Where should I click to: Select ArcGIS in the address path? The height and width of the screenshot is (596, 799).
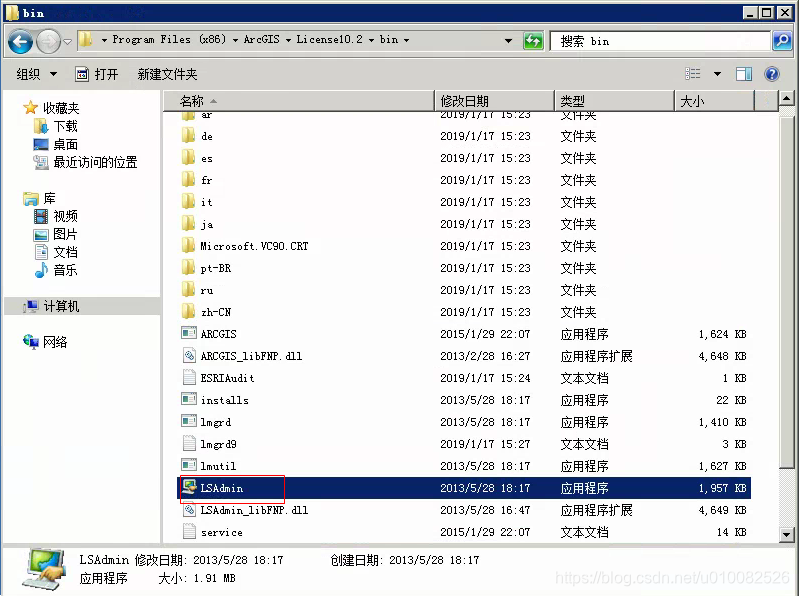click(261, 39)
